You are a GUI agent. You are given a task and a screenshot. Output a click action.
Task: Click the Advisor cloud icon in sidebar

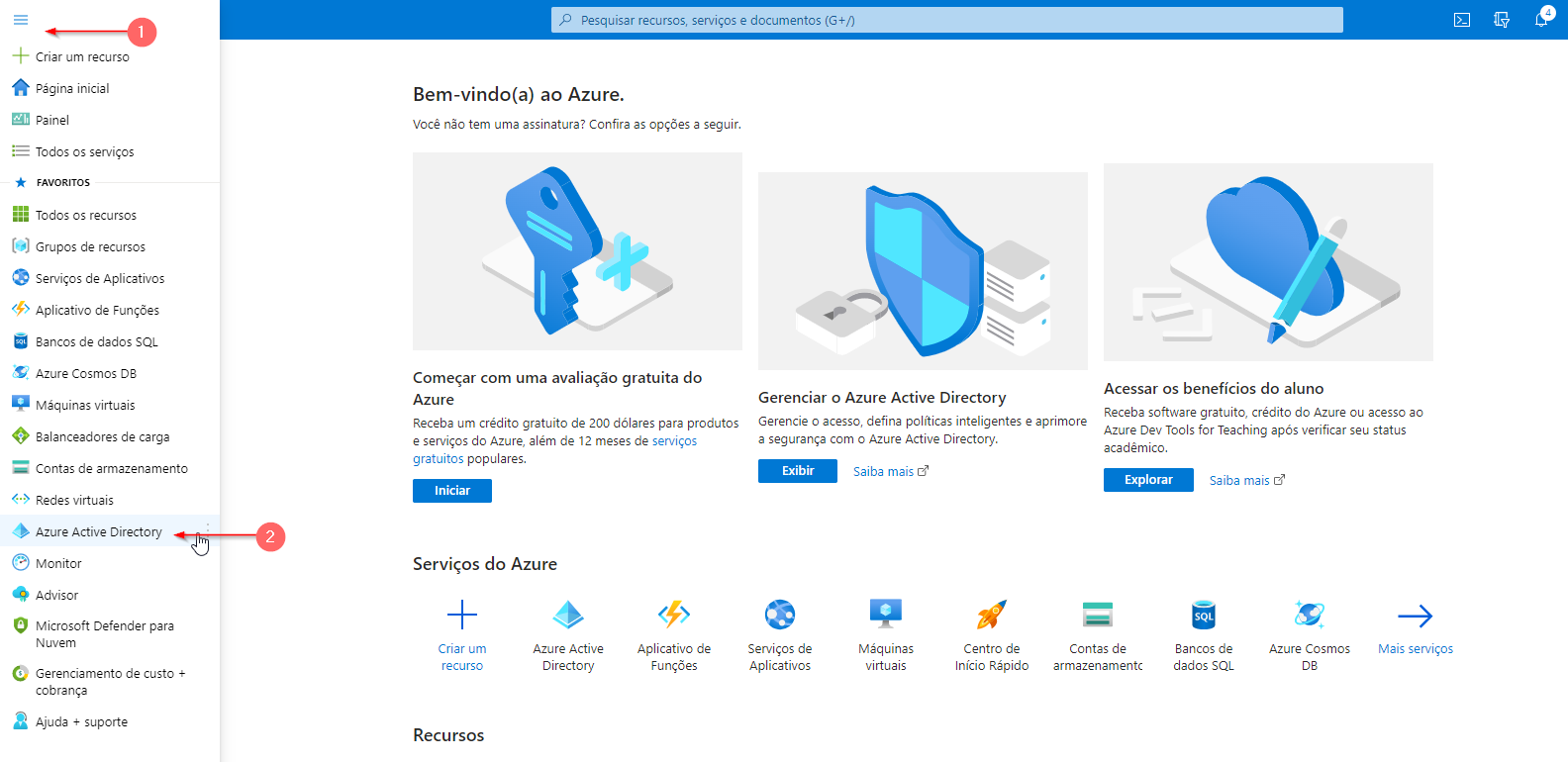[20, 595]
